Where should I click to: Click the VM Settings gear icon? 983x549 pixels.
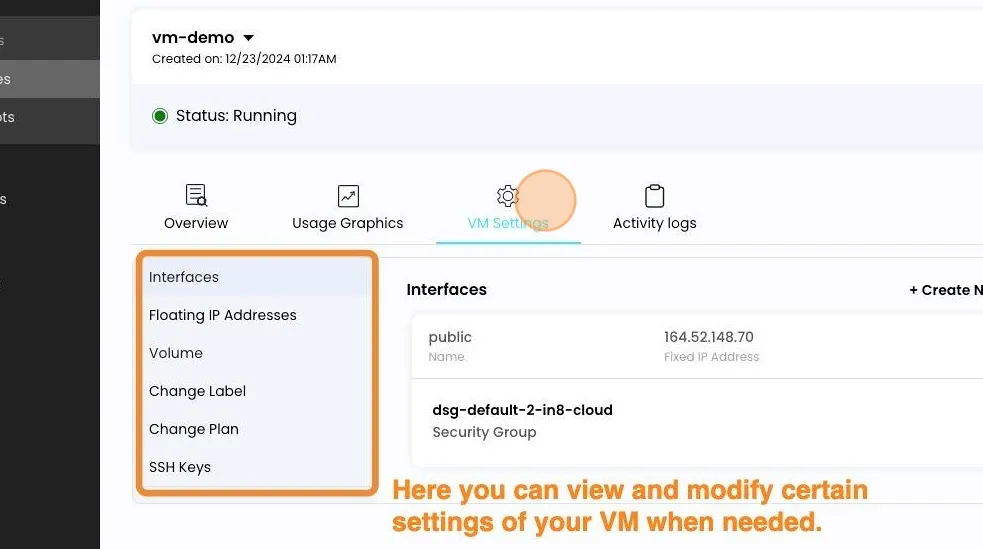point(507,196)
